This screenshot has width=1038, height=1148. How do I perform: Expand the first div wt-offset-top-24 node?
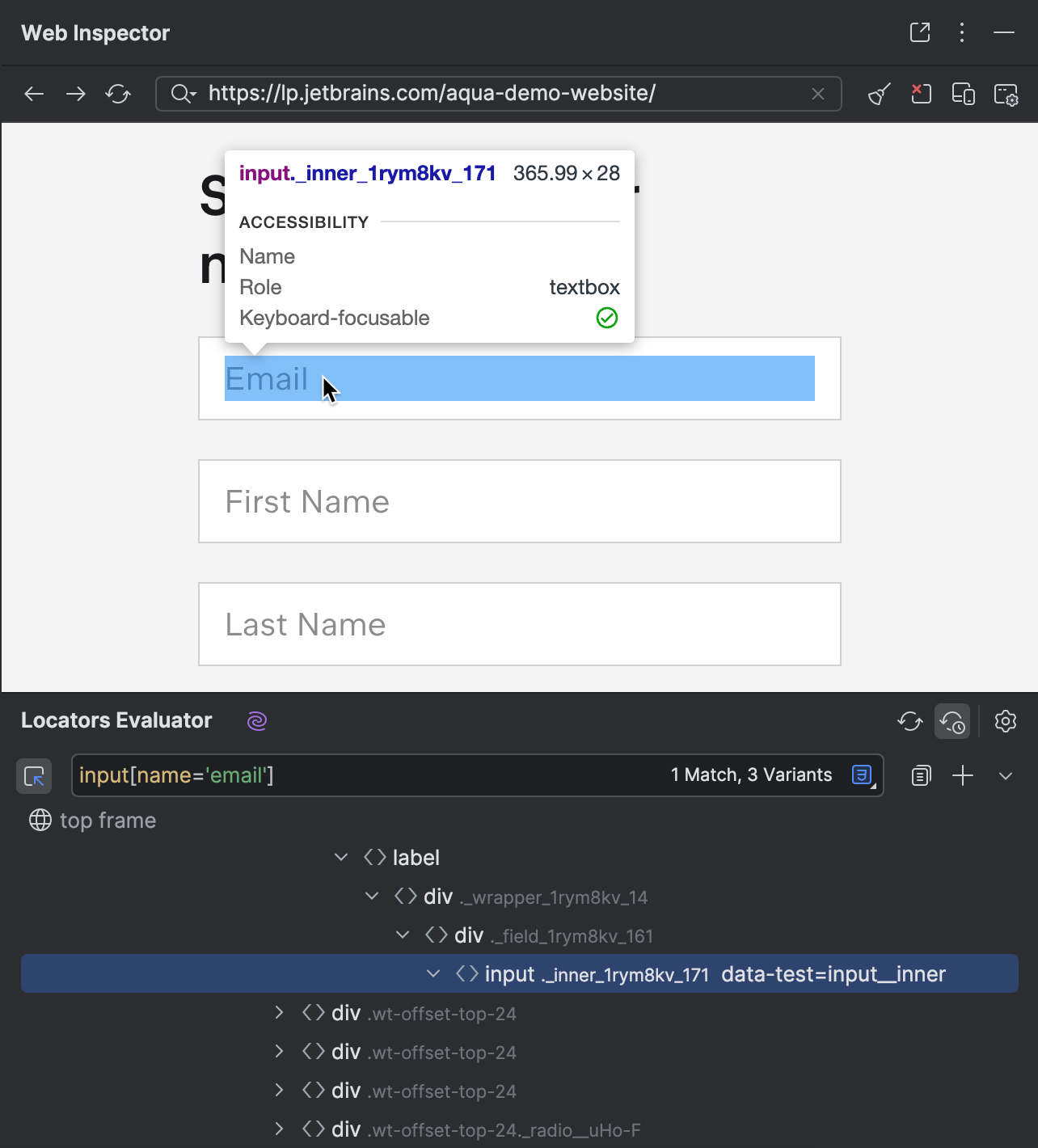click(280, 1013)
